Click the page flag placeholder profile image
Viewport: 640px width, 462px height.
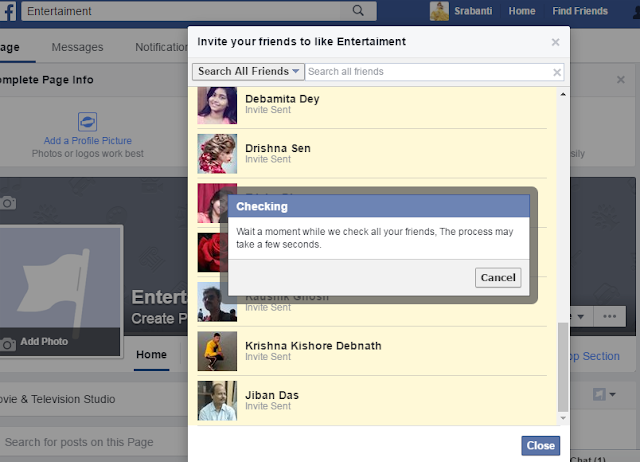60,278
